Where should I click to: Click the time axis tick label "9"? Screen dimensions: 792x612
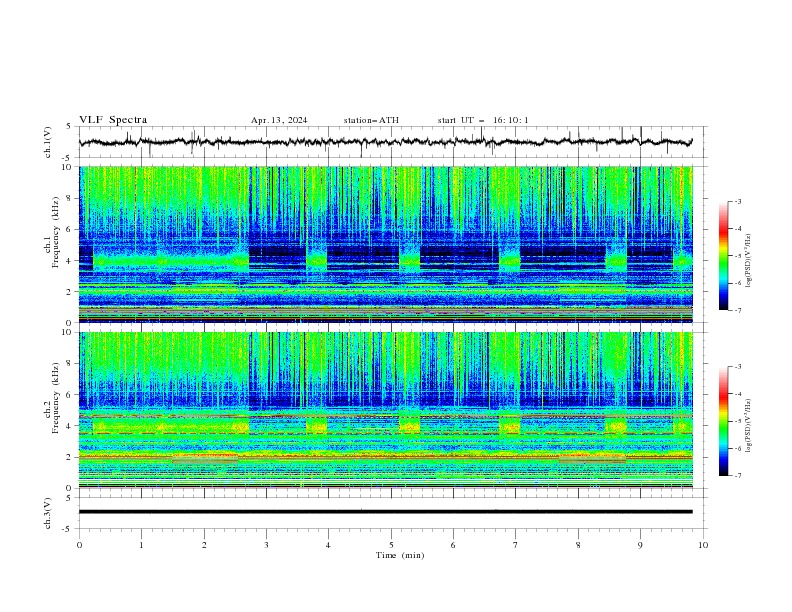[x=640, y=545]
